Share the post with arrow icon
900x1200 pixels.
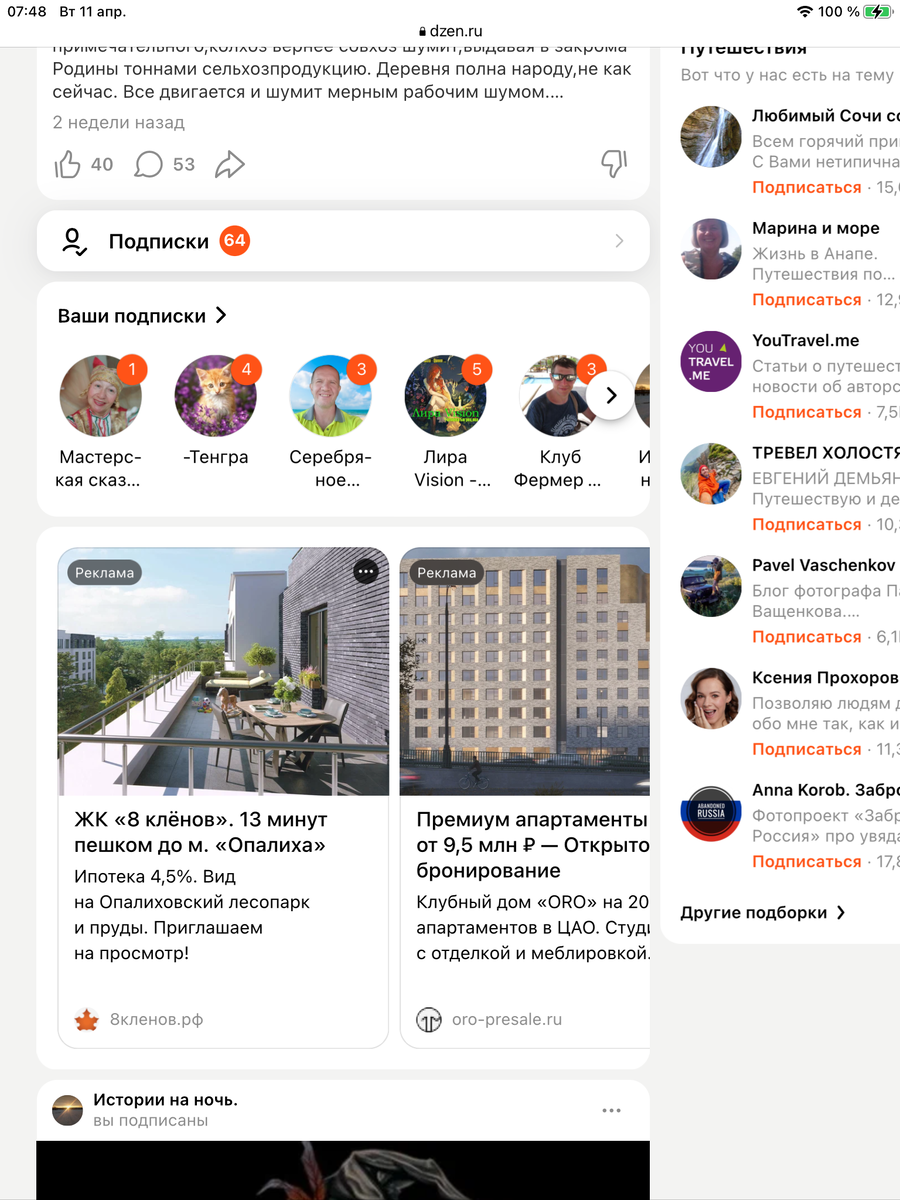click(230, 164)
